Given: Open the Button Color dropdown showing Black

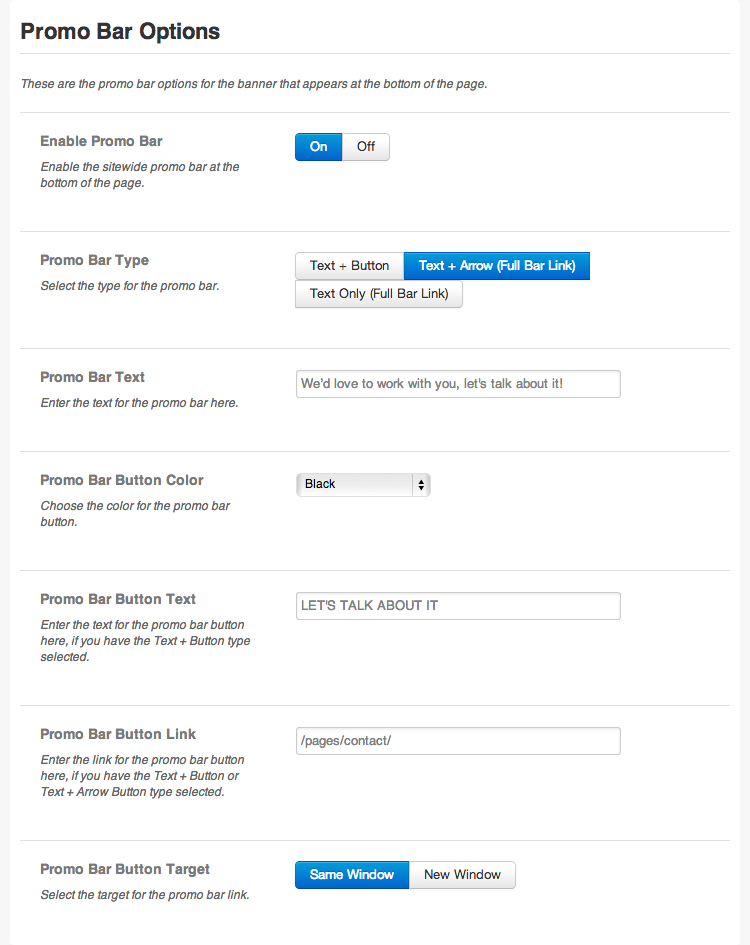Looking at the screenshot, I should tap(362, 484).
